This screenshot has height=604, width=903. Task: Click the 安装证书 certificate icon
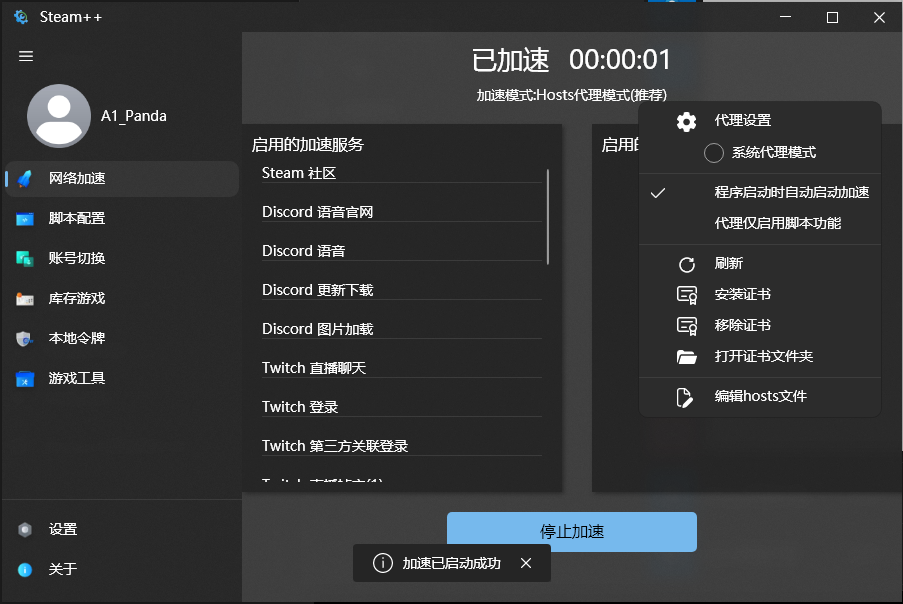tap(685, 294)
